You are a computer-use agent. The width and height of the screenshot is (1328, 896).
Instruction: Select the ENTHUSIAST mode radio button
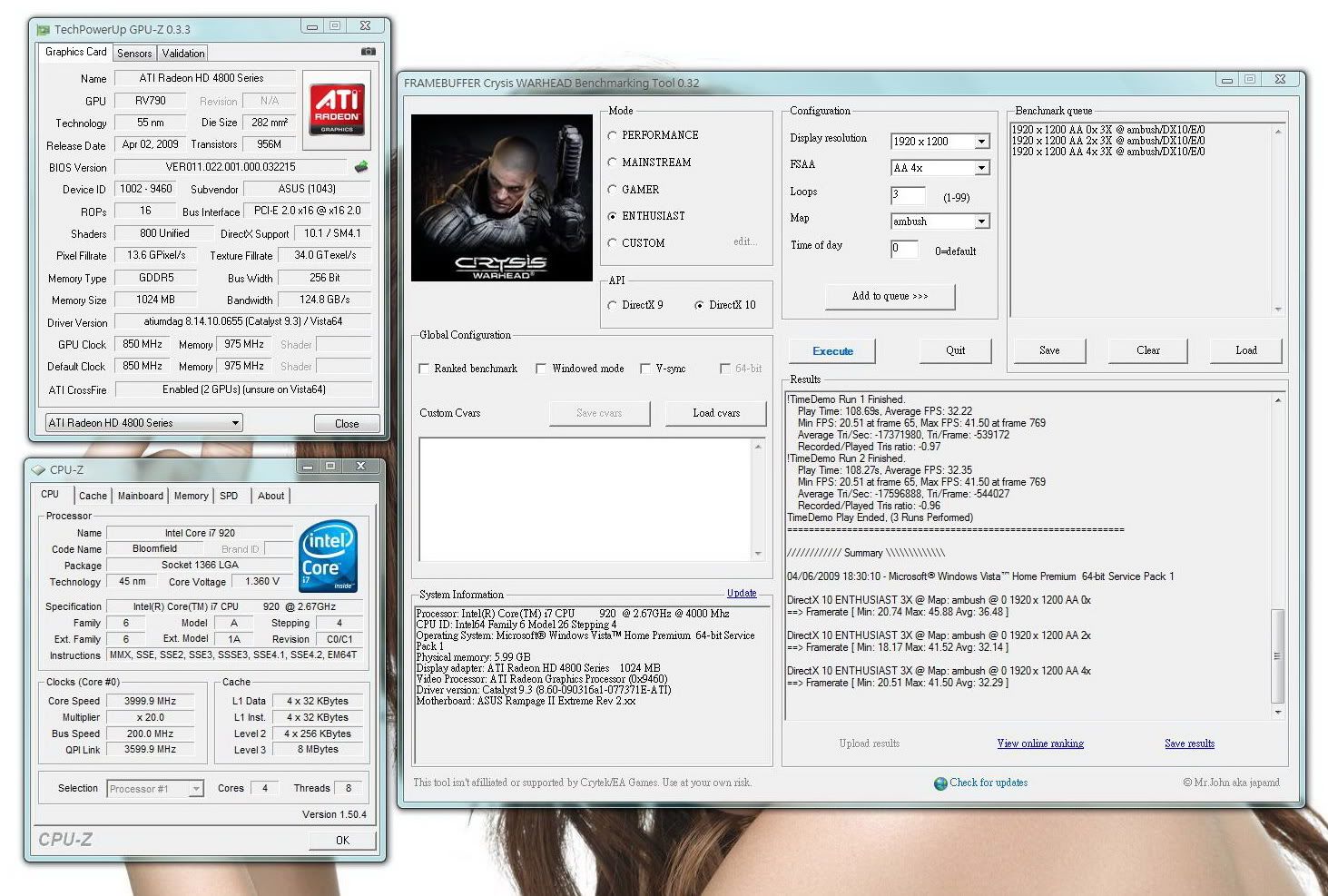click(x=613, y=216)
